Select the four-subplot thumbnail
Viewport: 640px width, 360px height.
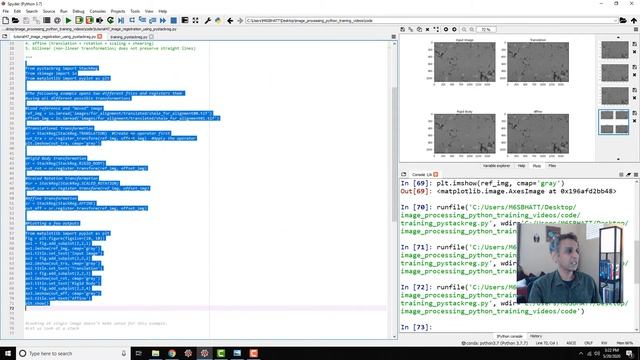coord(614,122)
